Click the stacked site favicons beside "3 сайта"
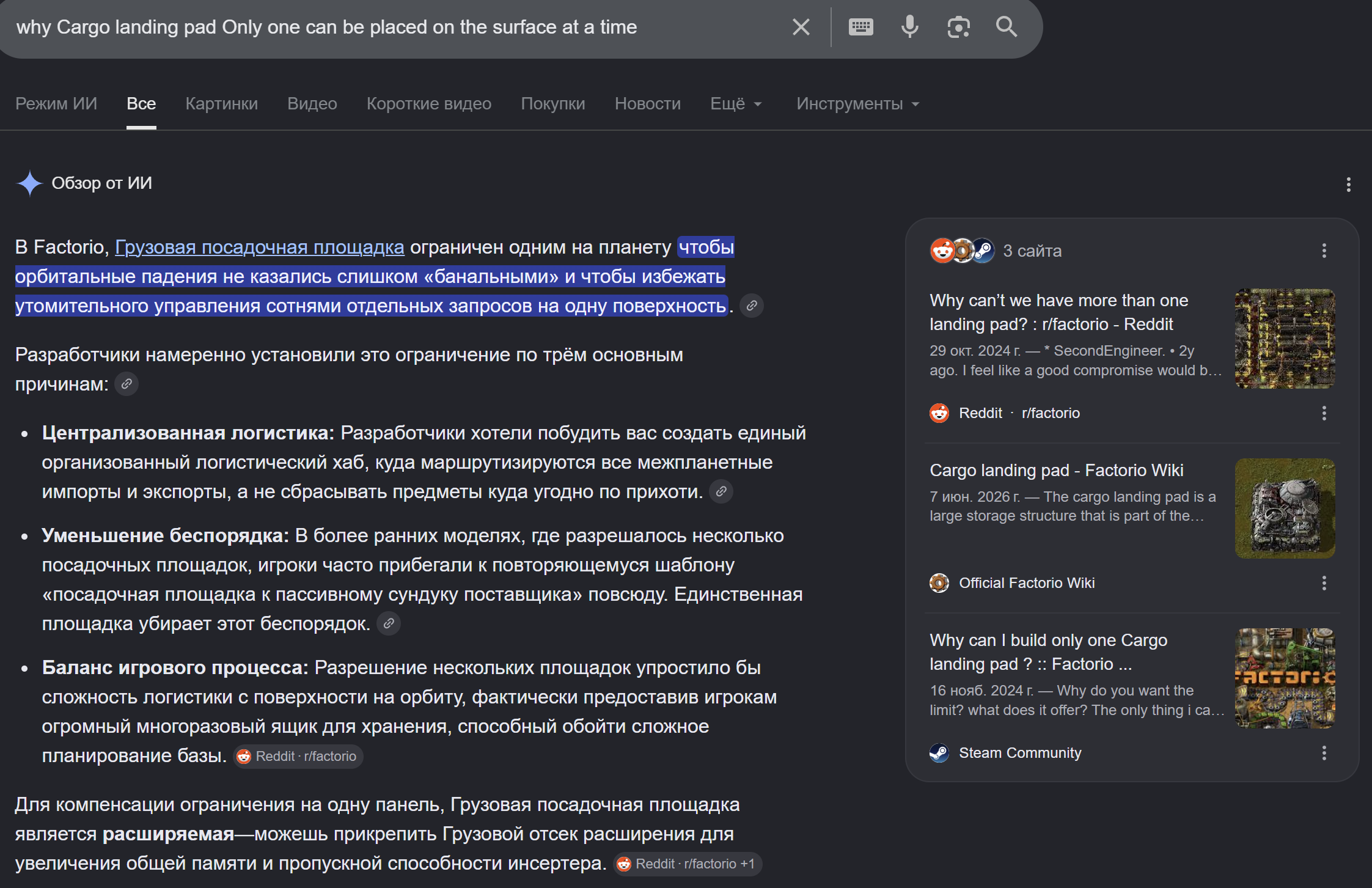The width and height of the screenshot is (1372, 888). click(963, 251)
